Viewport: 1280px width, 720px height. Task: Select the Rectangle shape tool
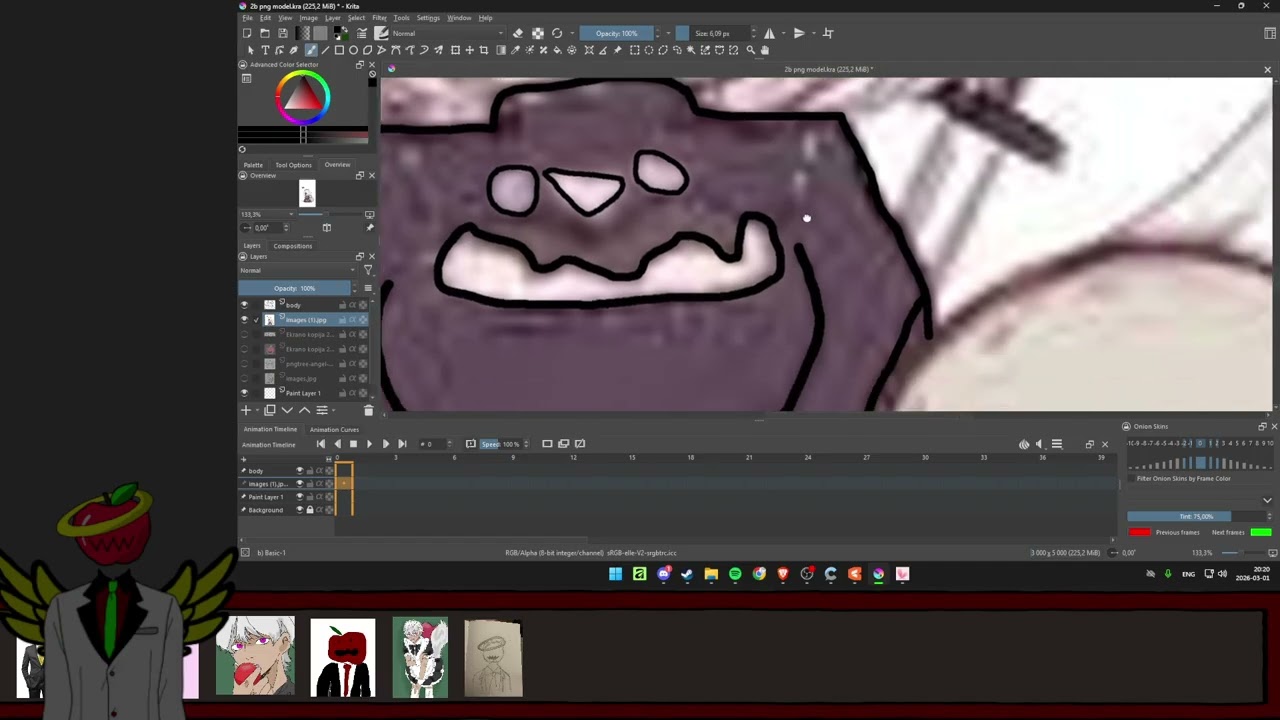pyautogui.click(x=339, y=50)
